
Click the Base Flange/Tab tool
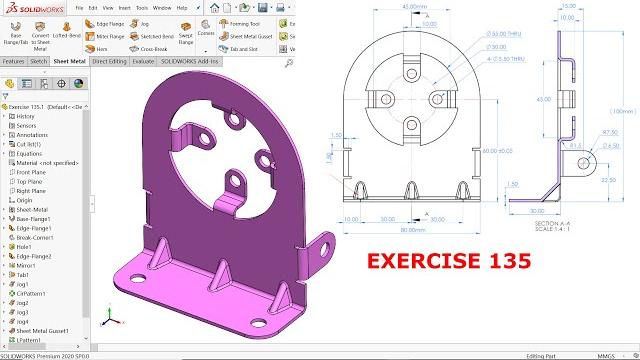click(x=16, y=33)
